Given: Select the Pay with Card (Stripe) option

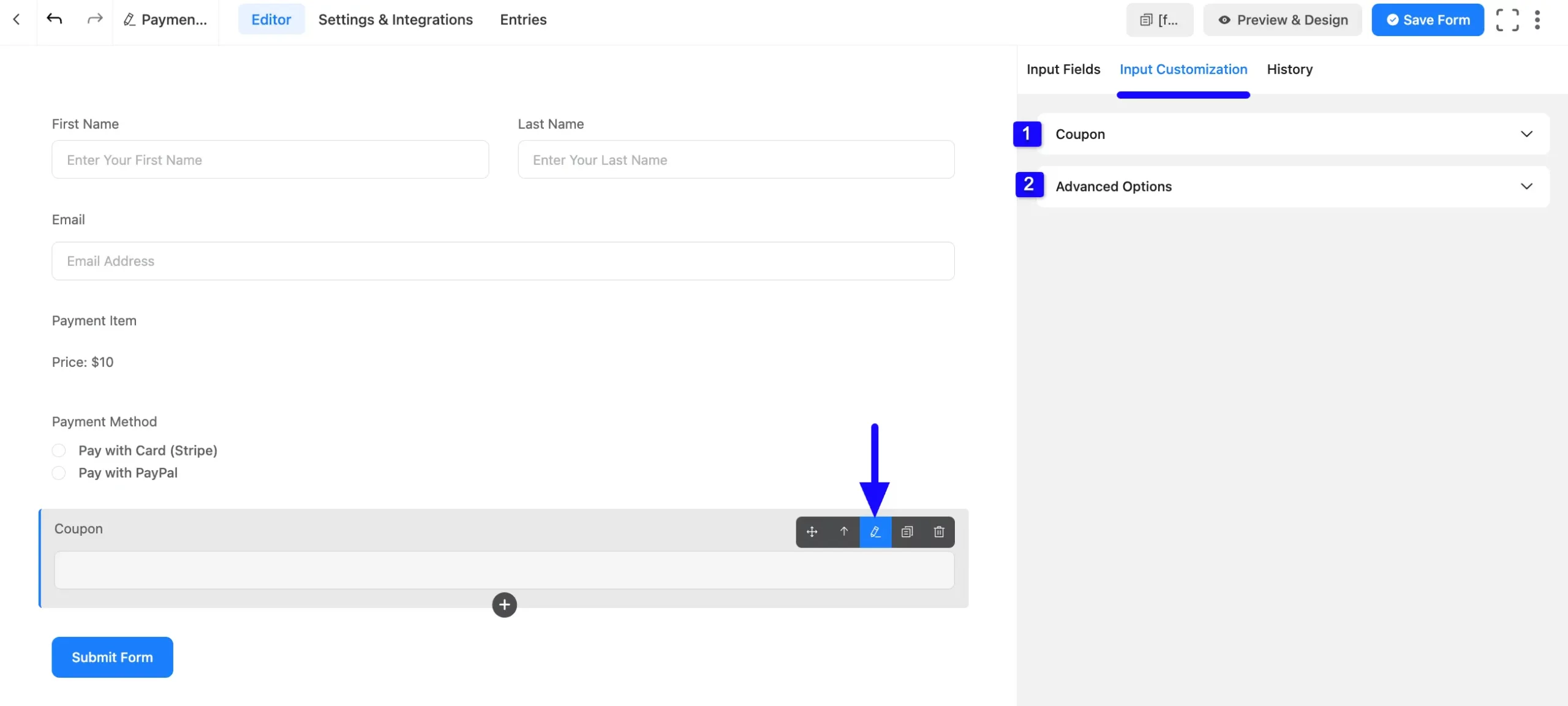Looking at the screenshot, I should click(x=58, y=450).
